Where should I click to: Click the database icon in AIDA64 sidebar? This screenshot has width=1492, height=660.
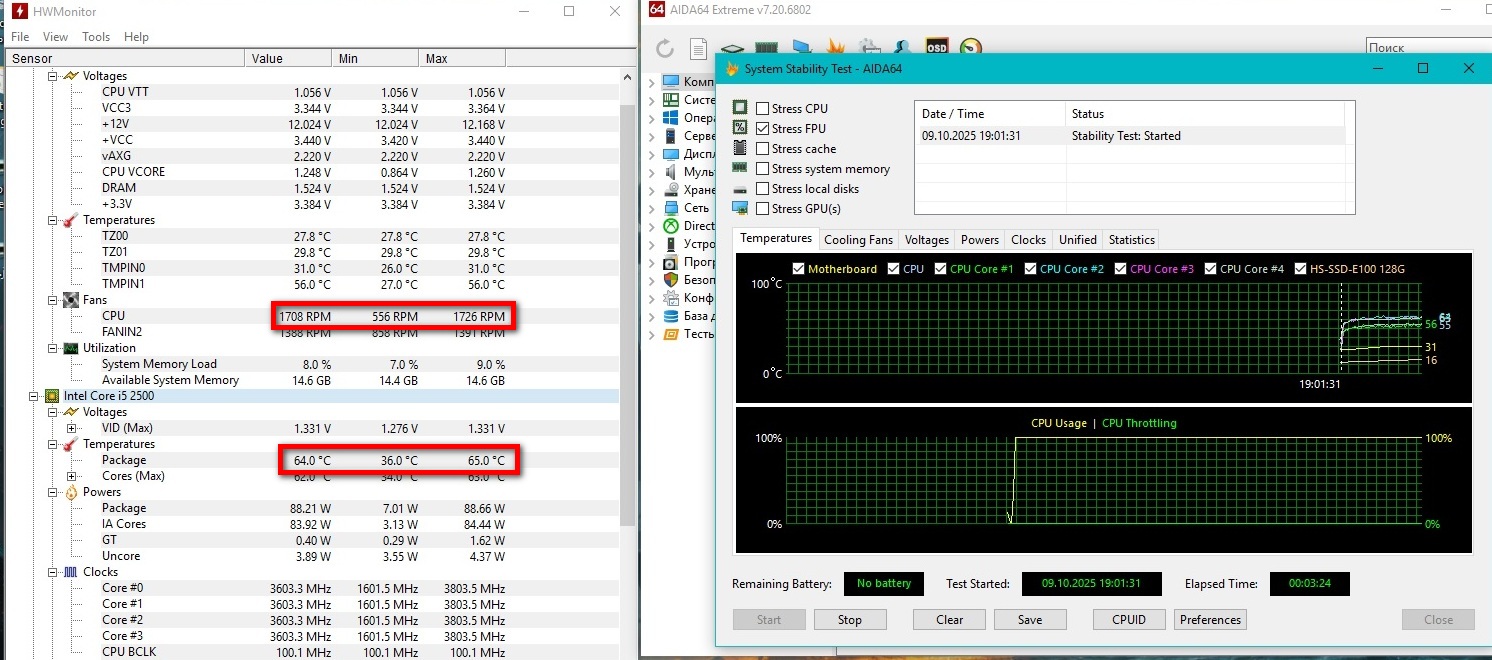pyautogui.click(x=671, y=316)
